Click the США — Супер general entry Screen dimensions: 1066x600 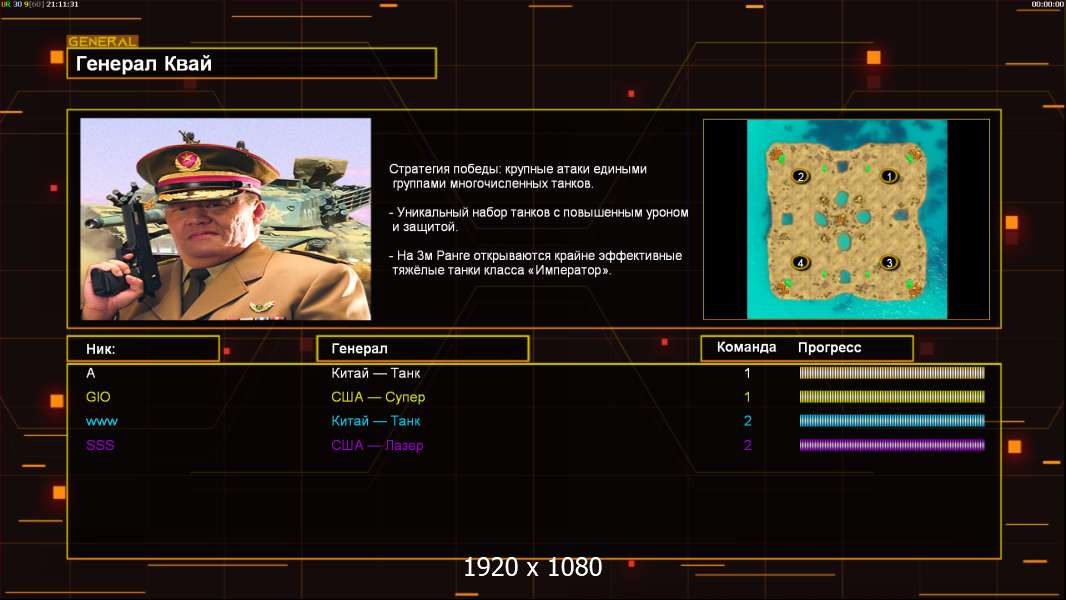[378, 397]
